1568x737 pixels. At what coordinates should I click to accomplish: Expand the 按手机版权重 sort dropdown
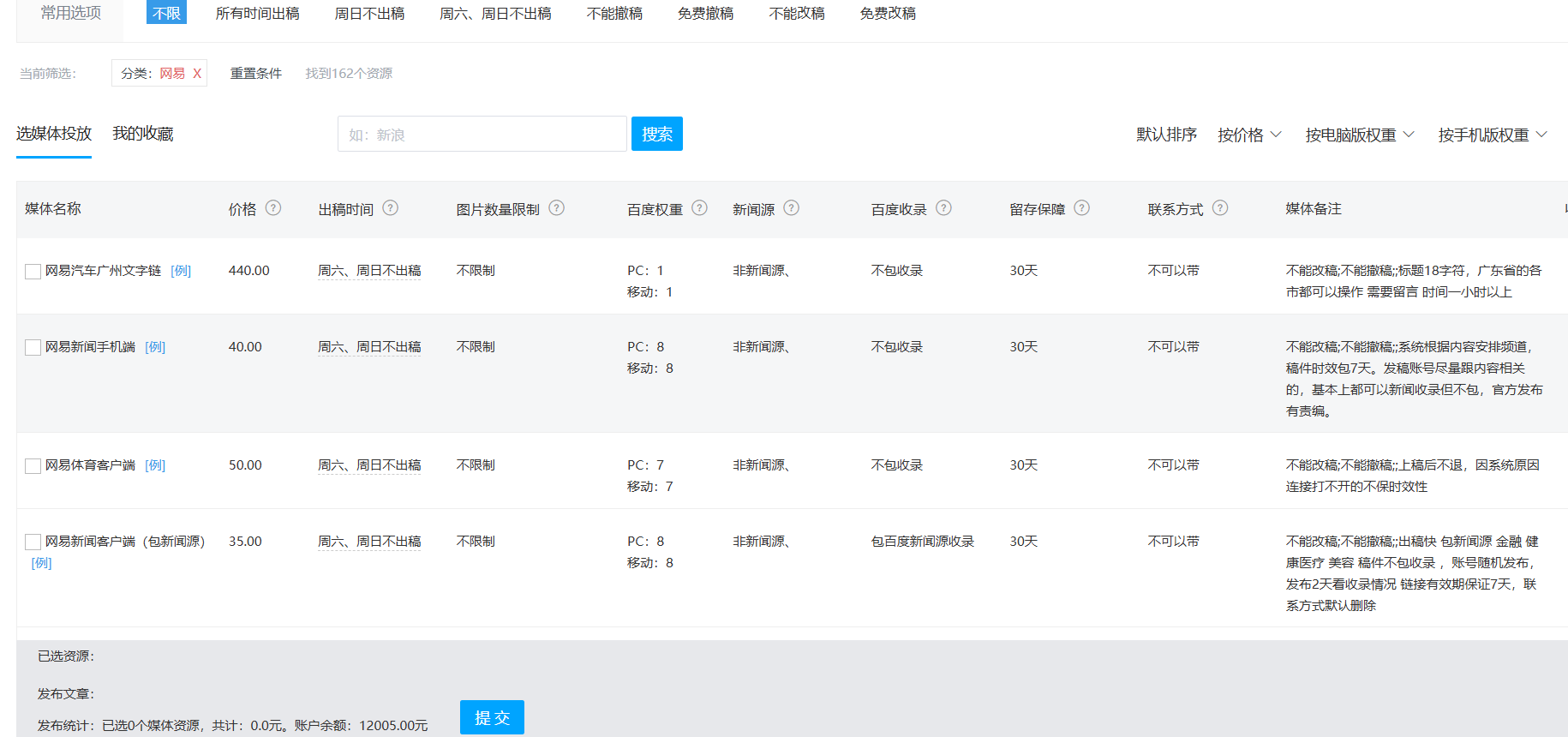click(x=1493, y=135)
